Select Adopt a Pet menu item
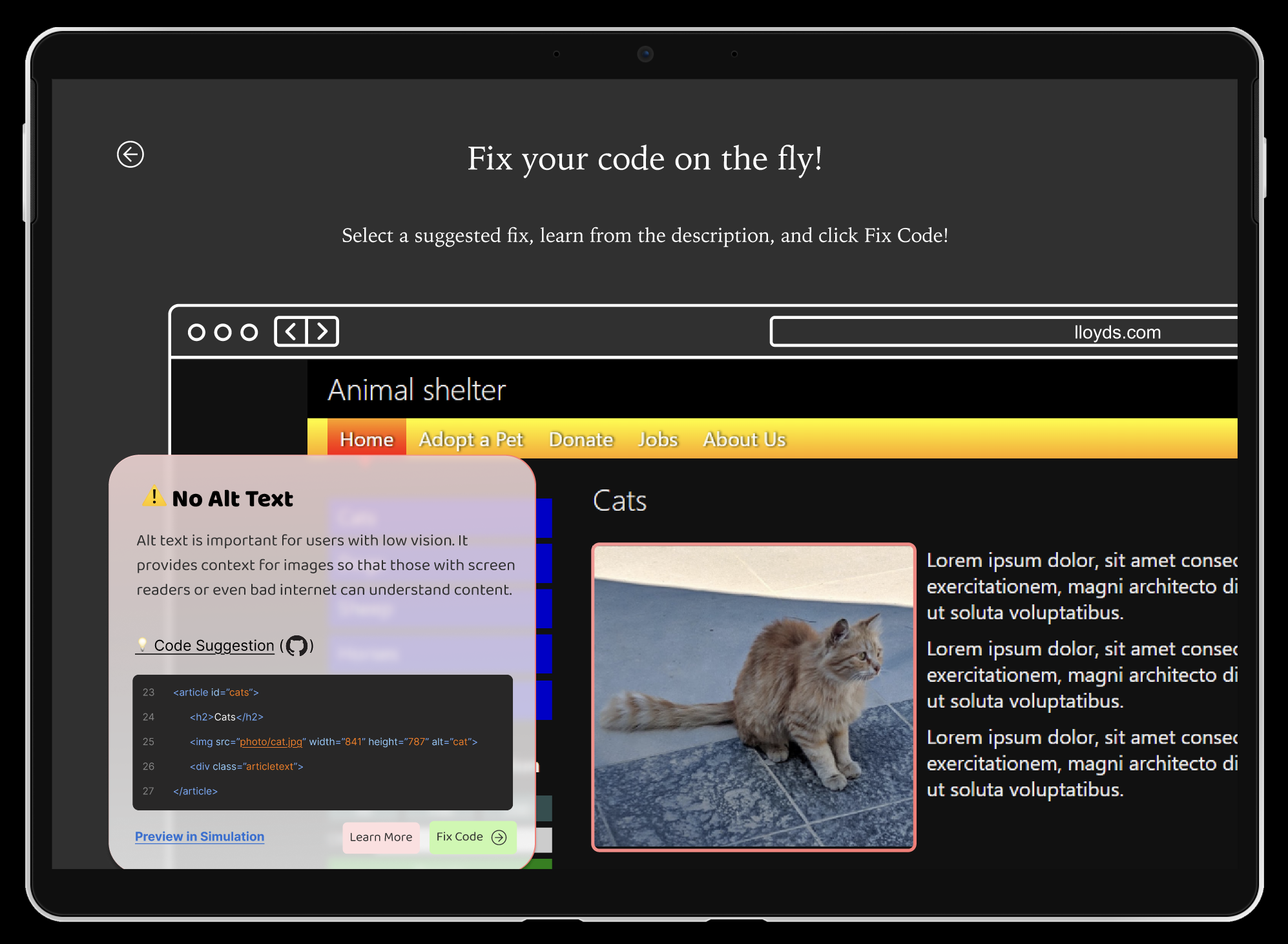The image size is (1288, 944). (471, 439)
